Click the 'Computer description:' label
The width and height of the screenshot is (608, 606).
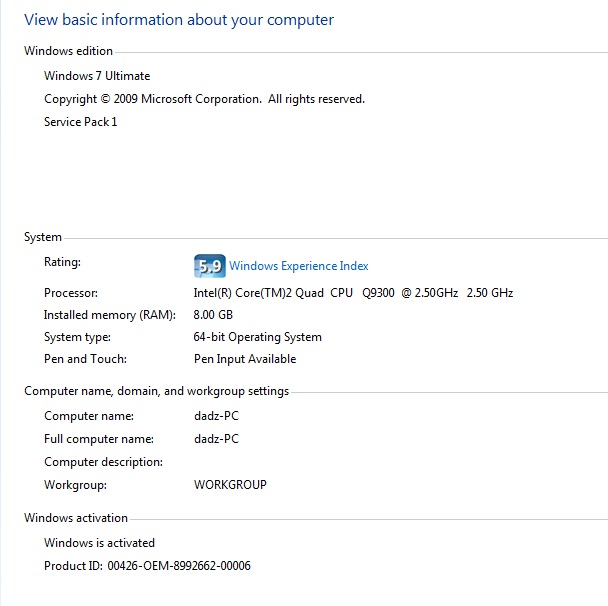tap(104, 462)
